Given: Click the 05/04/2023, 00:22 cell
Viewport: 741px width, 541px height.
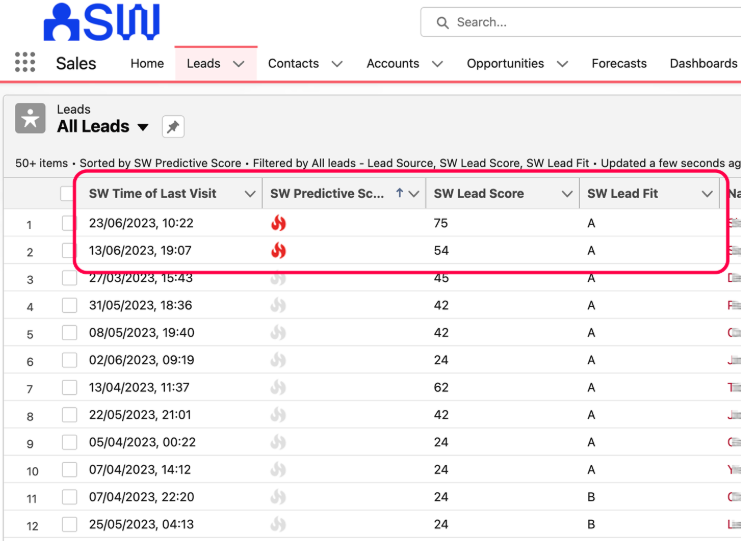Looking at the screenshot, I should click(x=142, y=442).
